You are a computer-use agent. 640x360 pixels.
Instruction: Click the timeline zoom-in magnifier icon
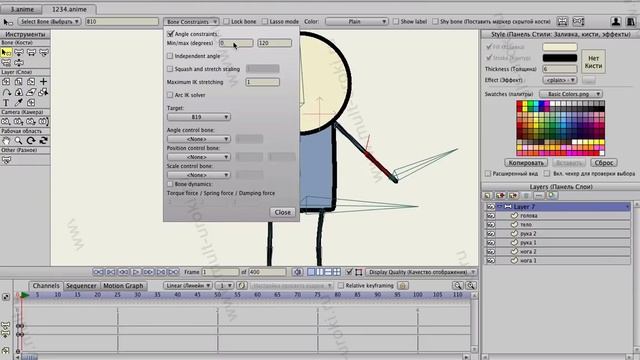471,286
